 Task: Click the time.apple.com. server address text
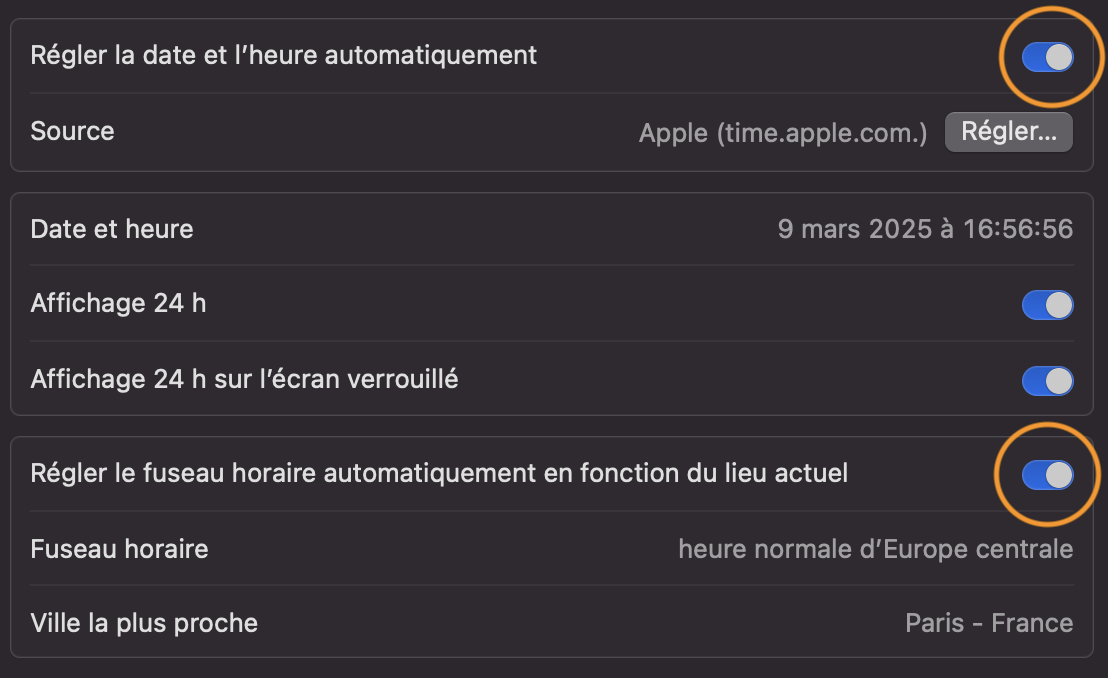(823, 132)
